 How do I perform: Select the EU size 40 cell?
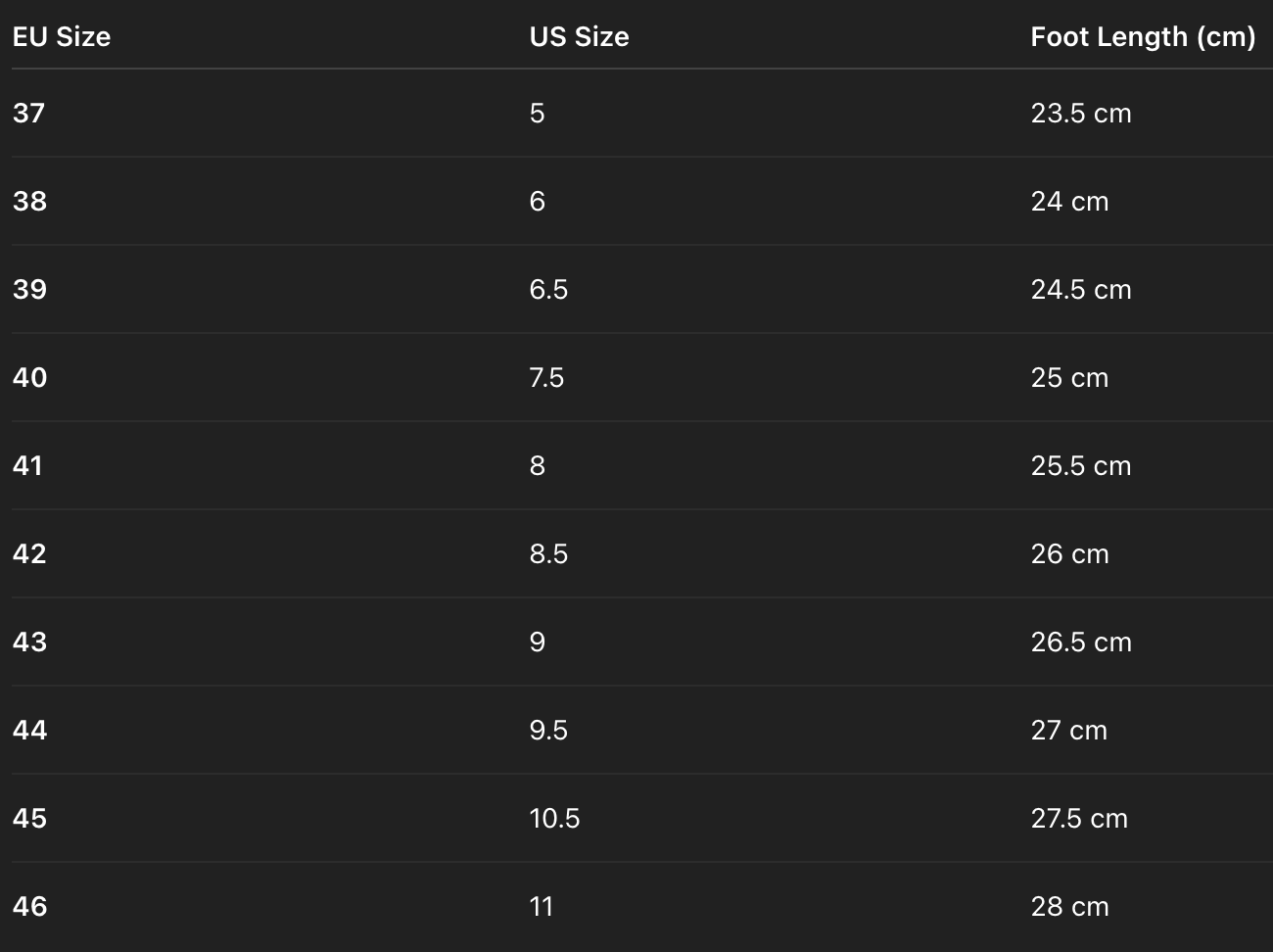pos(29,378)
